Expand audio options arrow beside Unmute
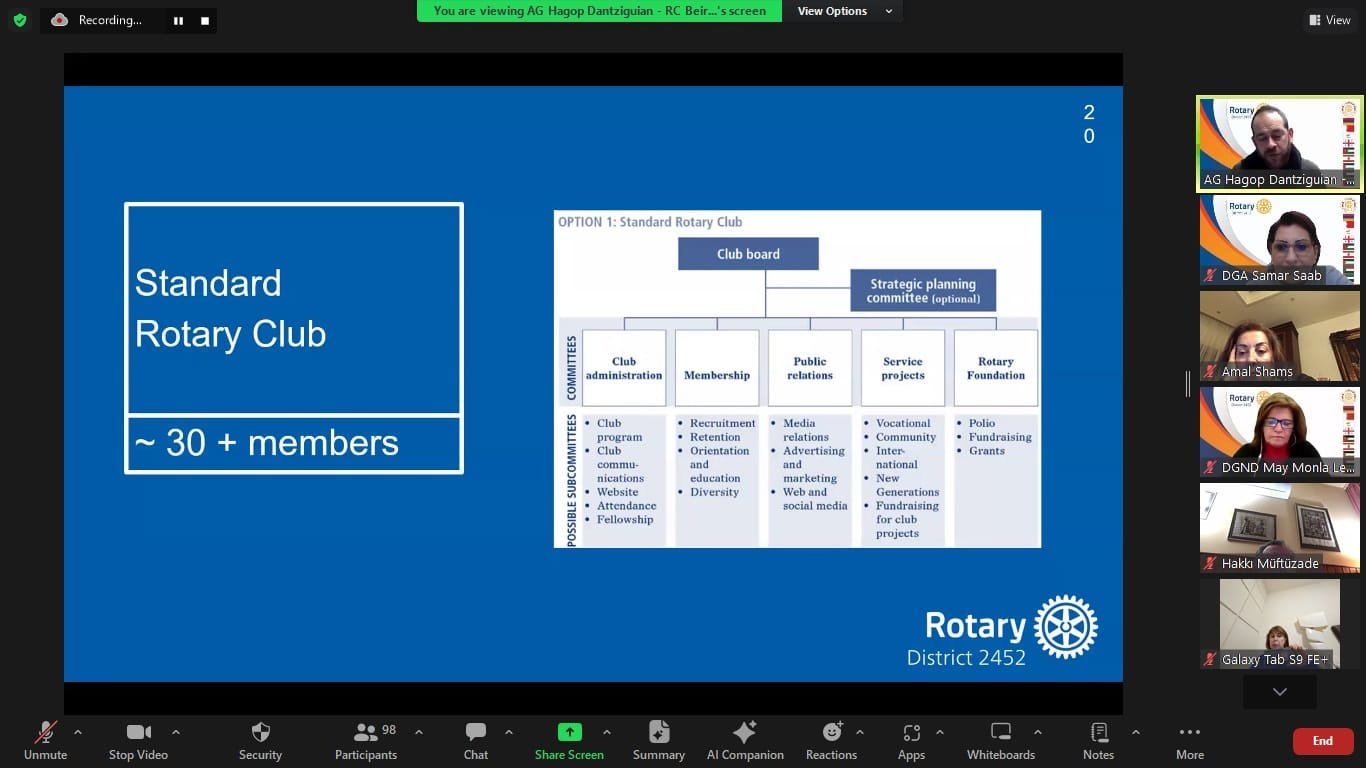1366x768 pixels. (x=78, y=732)
